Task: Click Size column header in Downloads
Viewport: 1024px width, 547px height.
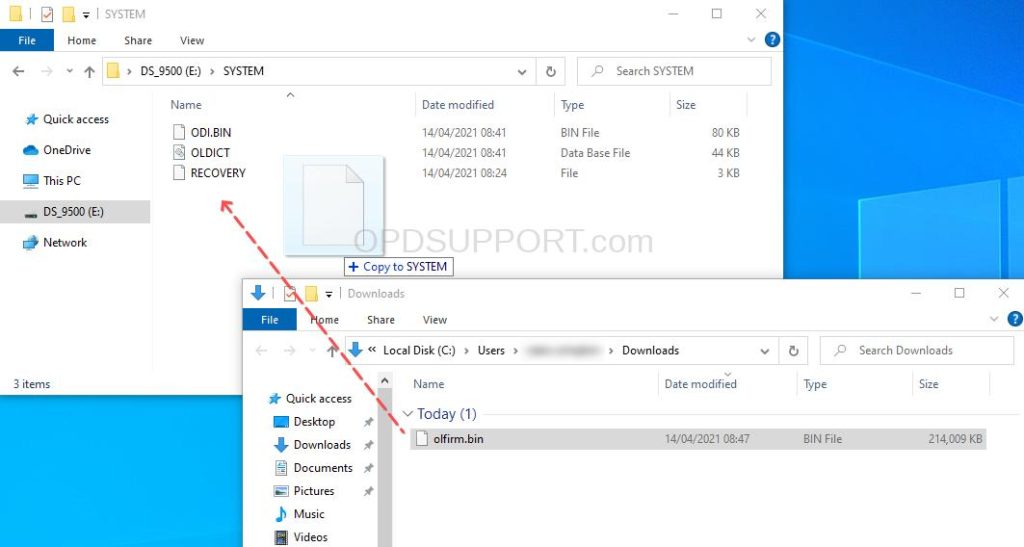Action: (x=929, y=384)
